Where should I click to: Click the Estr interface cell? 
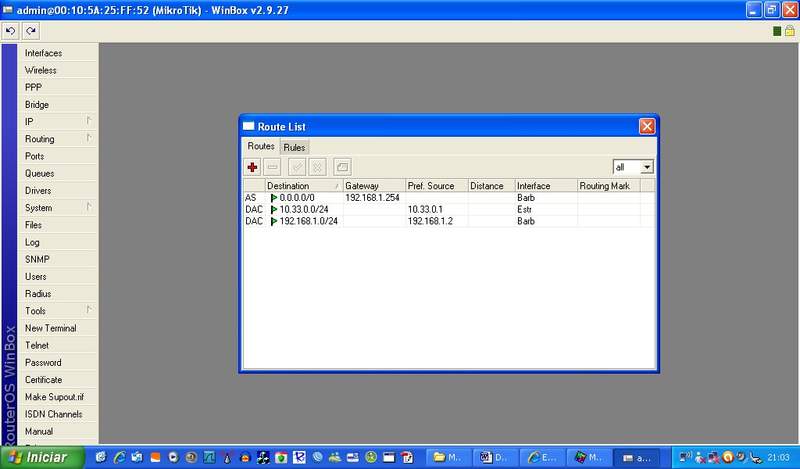(524, 209)
